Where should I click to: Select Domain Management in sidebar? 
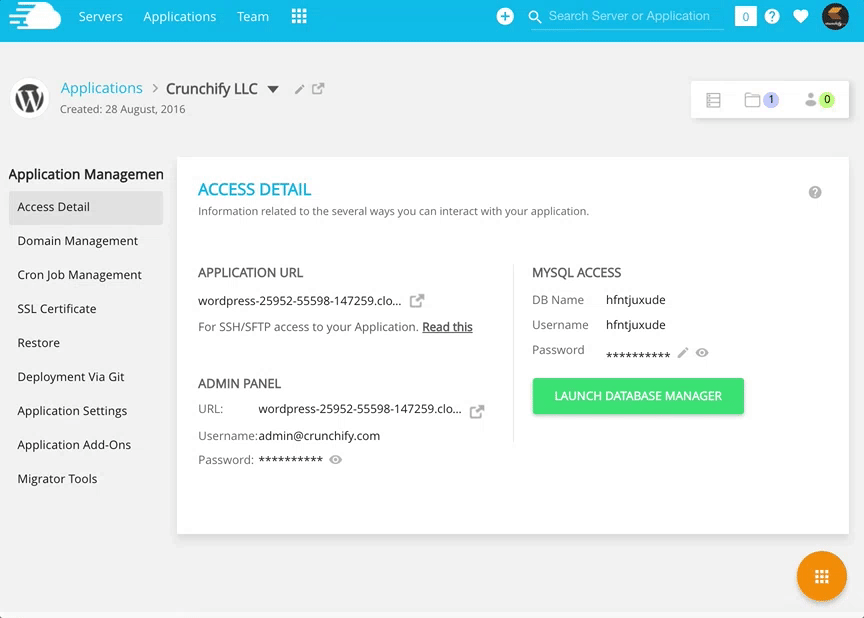click(78, 241)
